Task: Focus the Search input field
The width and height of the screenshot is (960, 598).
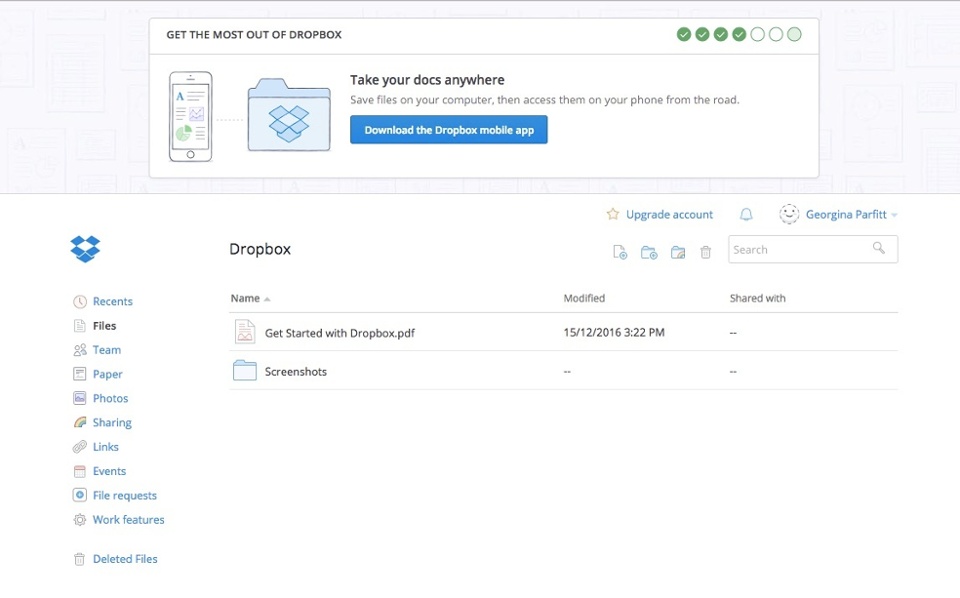Action: pos(813,250)
